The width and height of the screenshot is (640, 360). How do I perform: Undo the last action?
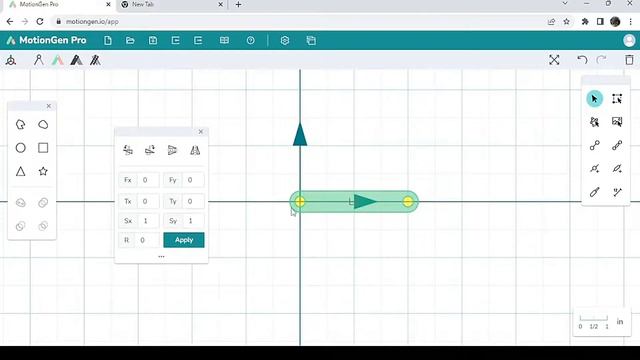[582, 60]
